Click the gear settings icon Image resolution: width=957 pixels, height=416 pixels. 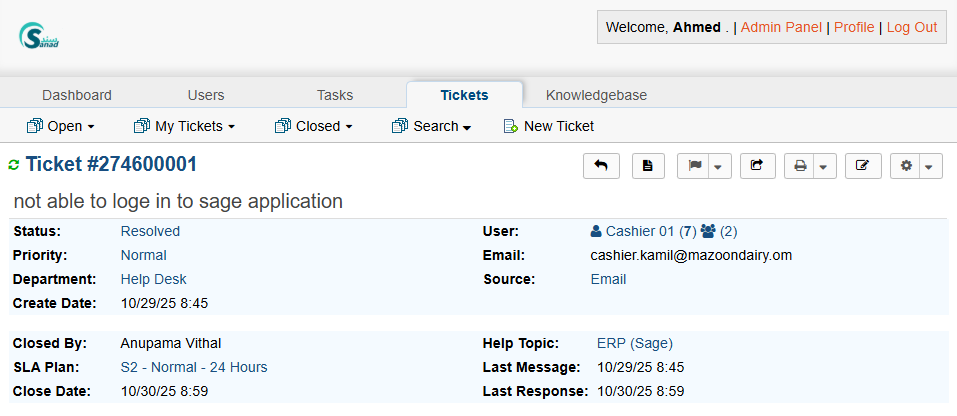coord(906,166)
